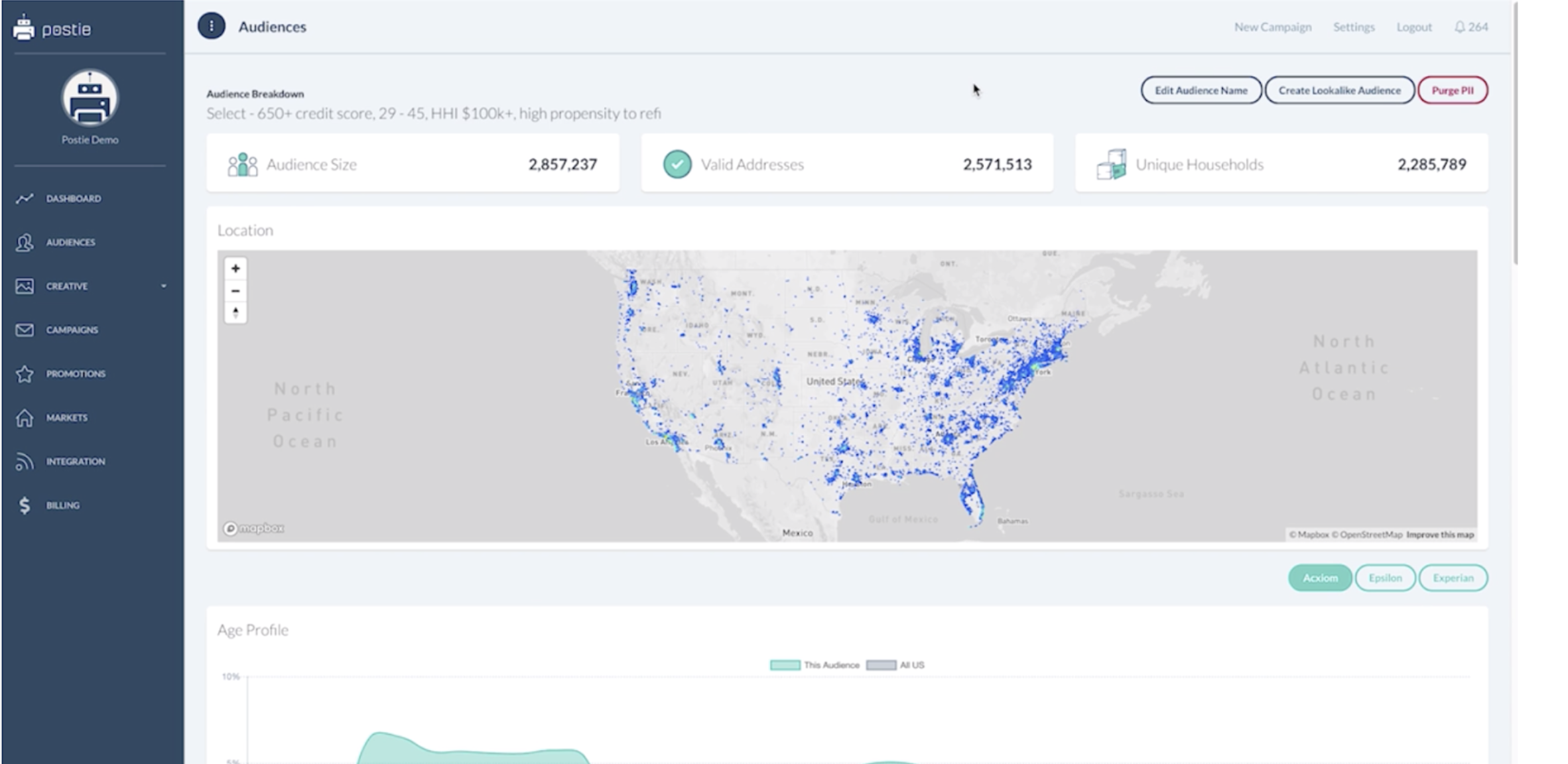Expand the Creative menu arrow
This screenshot has width=1568, height=764.
(163, 286)
